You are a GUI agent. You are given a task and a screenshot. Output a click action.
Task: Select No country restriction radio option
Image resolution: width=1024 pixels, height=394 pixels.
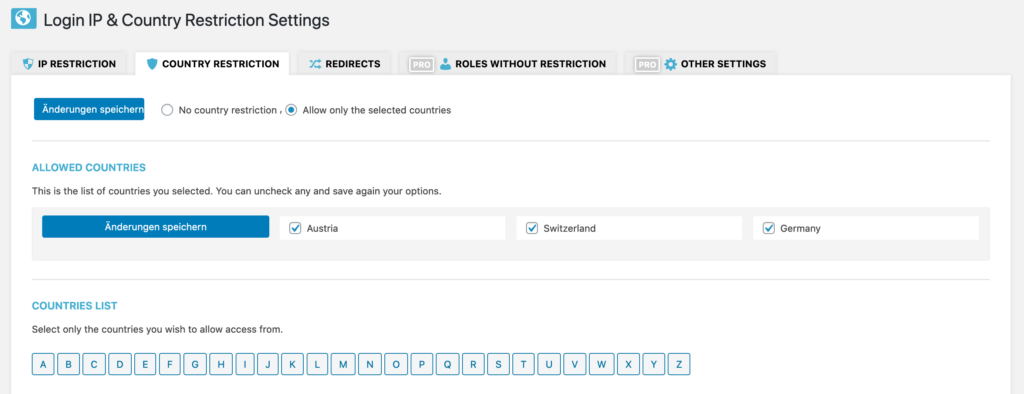[x=167, y=110]
